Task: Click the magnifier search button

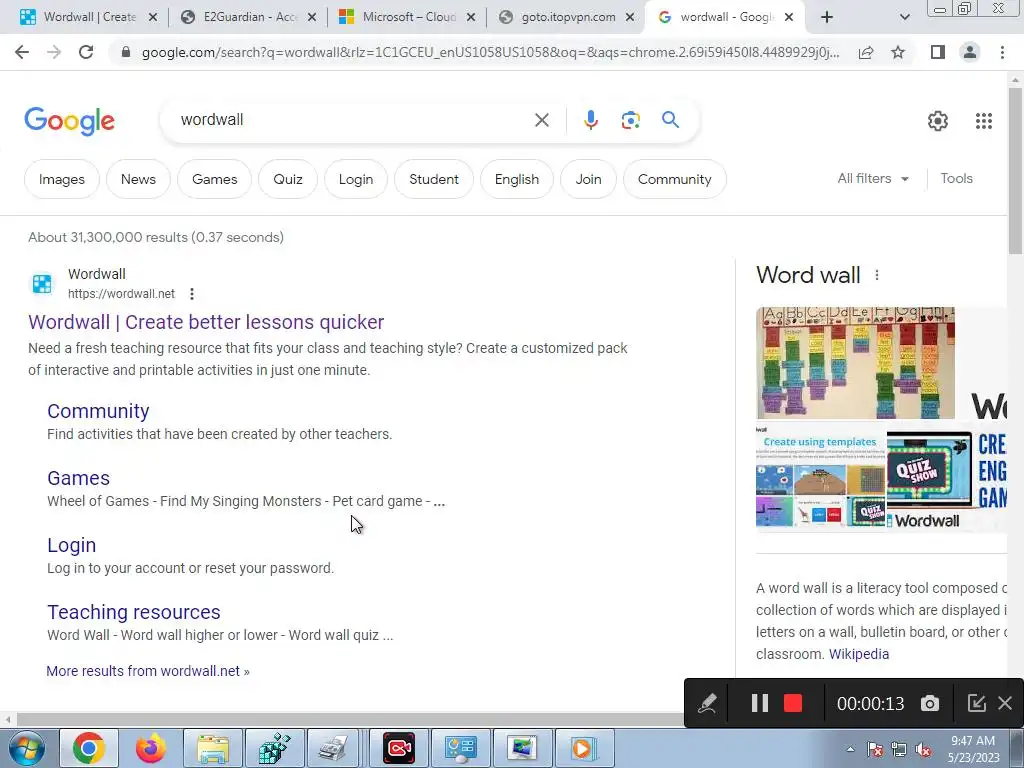Action: coord(670,120)
